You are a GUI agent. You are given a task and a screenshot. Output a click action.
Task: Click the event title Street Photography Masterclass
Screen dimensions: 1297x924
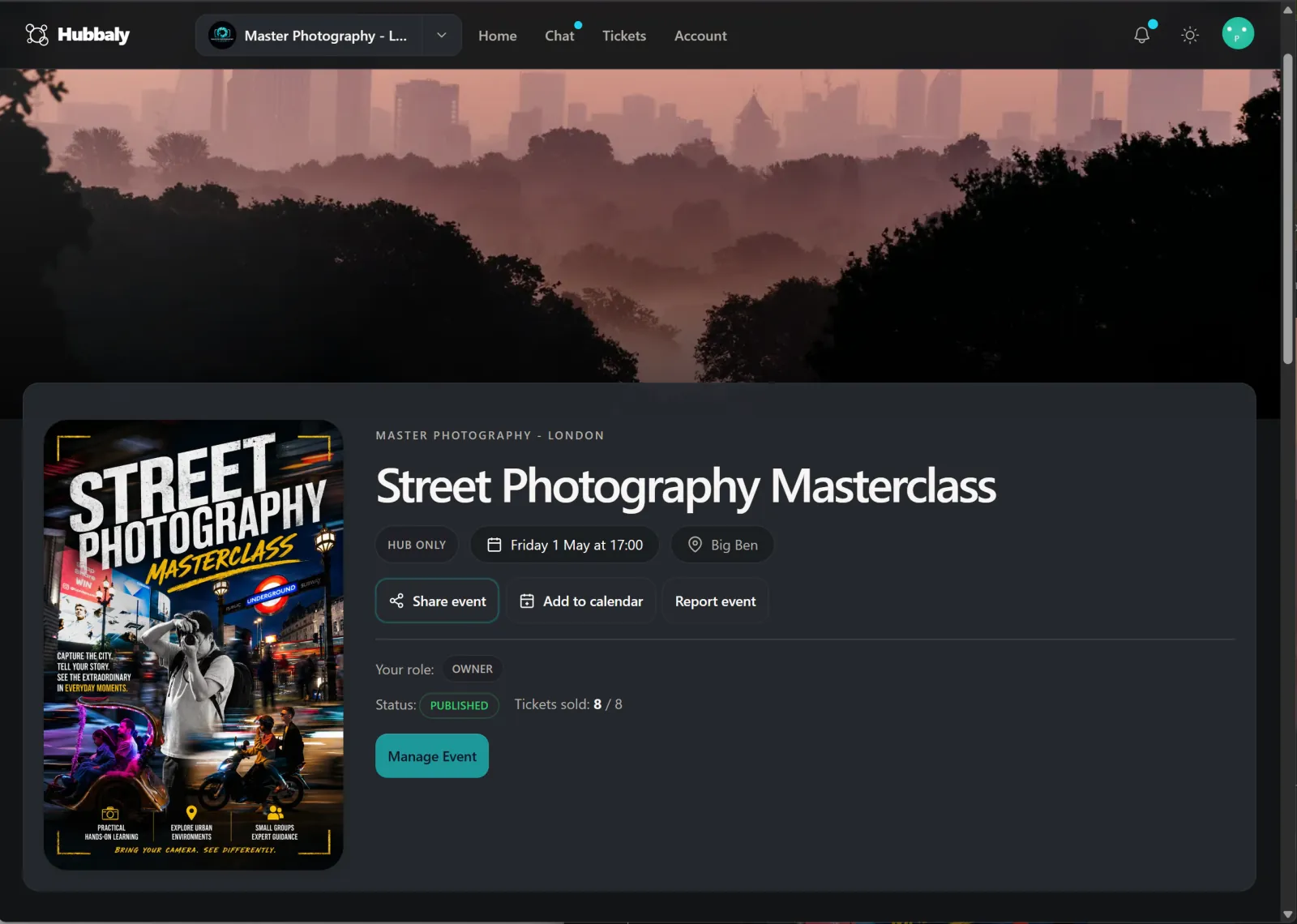pyautogui.click(x=686, y=486)
